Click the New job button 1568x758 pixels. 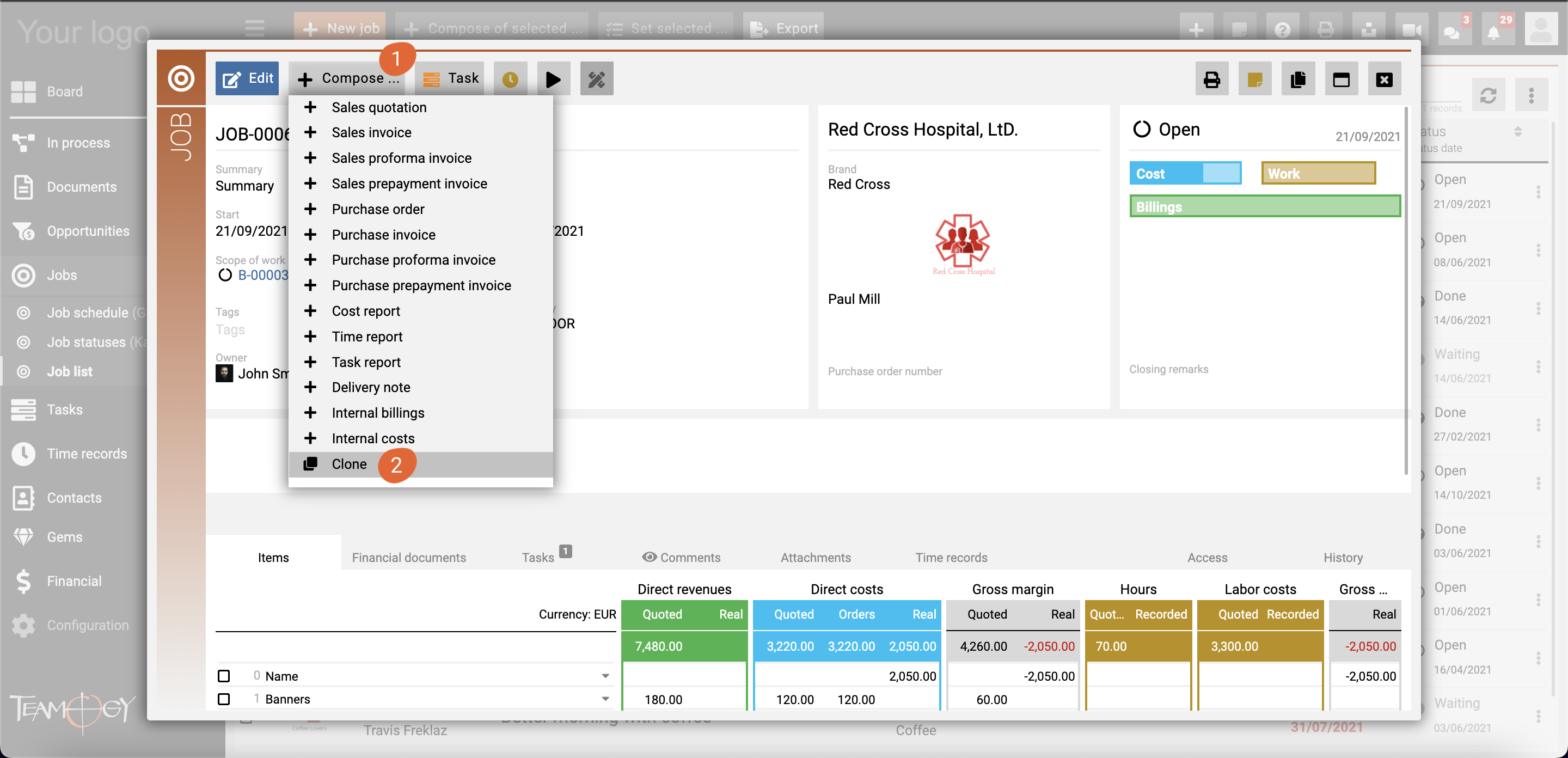coord(340,28)
